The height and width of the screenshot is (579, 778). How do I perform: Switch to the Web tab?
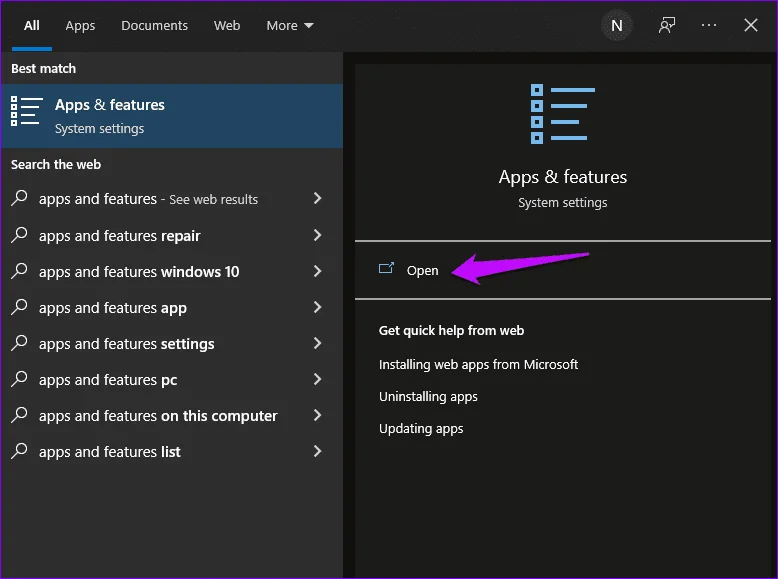pyautogui.click(x=227, y=25)
